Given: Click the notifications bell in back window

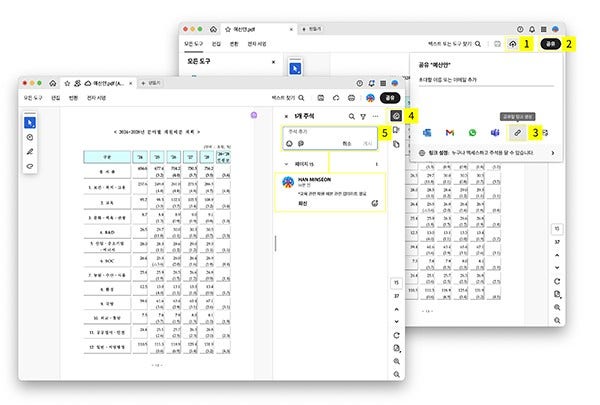Looking at the screenshot, I should point(532,29).
